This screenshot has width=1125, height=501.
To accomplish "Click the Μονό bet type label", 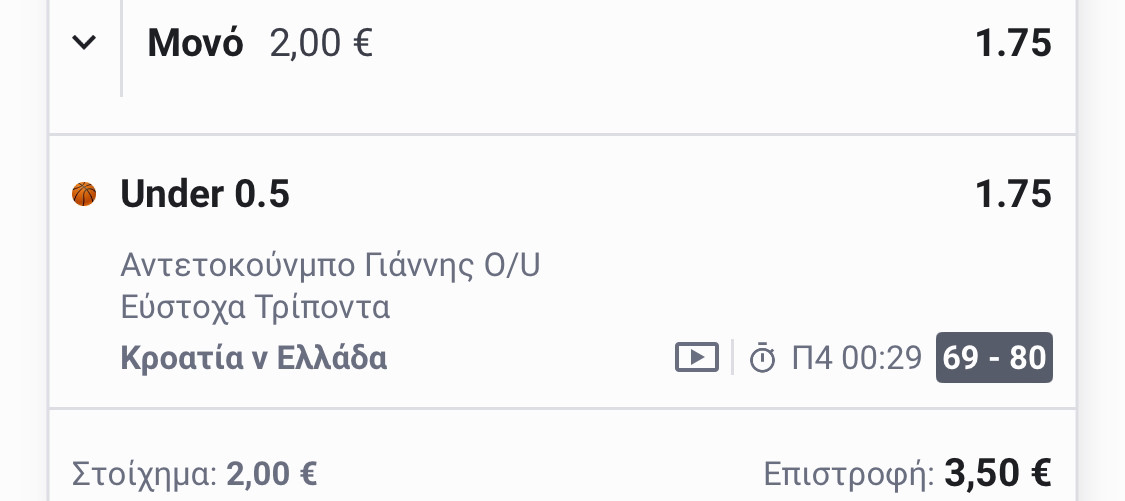I will [195, 42].
